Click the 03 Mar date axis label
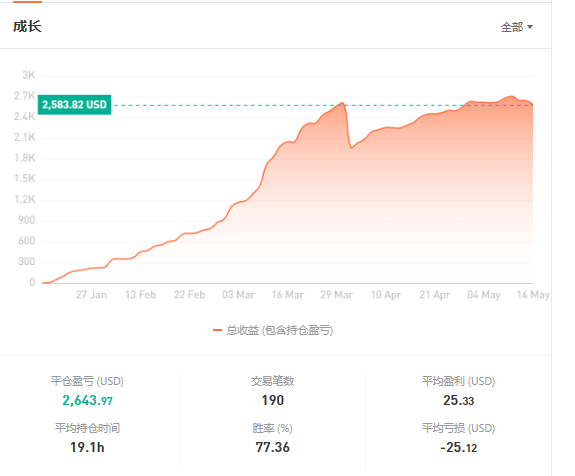 tap(238, 295)
